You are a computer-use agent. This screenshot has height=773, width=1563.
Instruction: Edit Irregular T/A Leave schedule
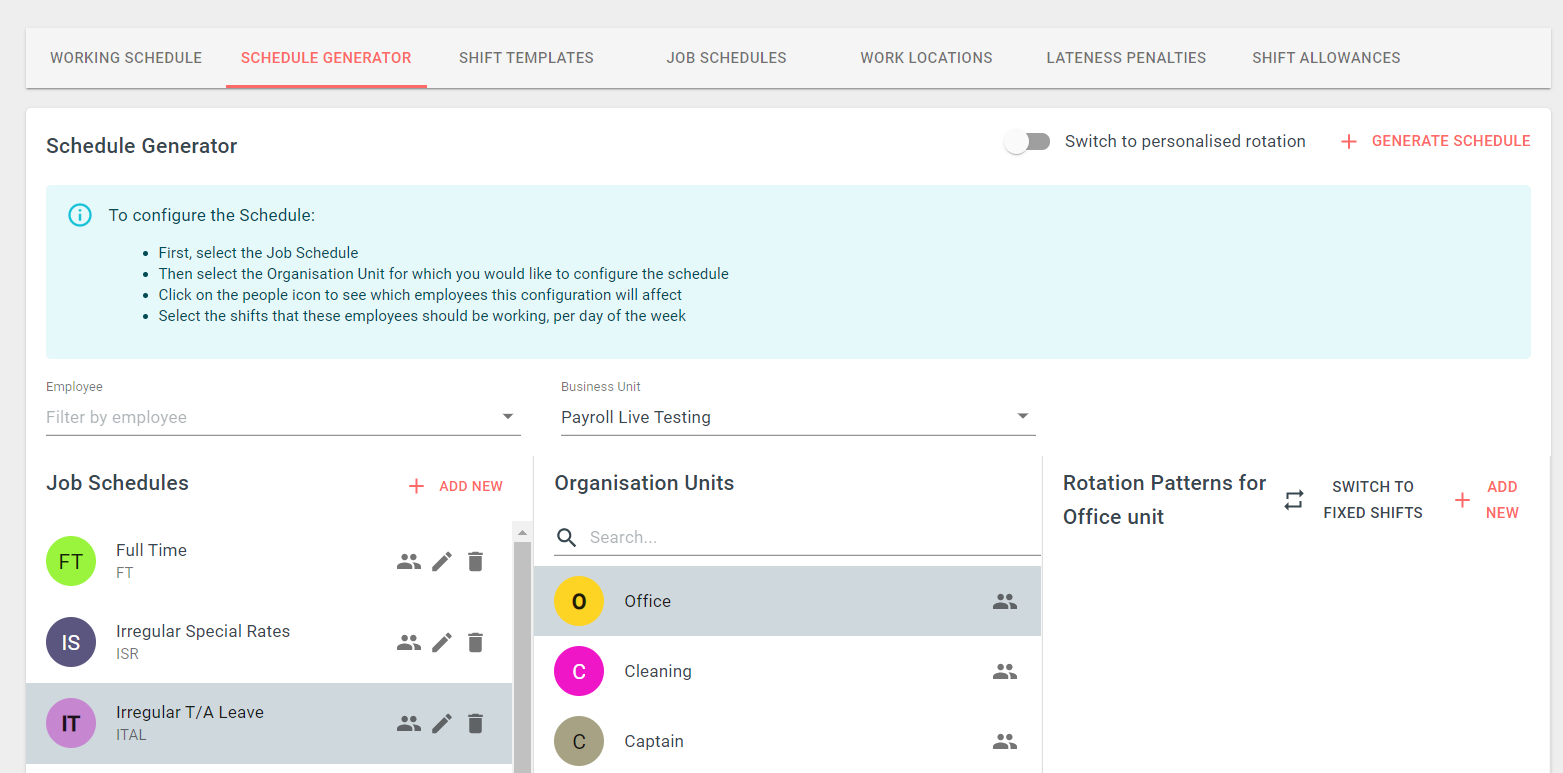(442, 724)
